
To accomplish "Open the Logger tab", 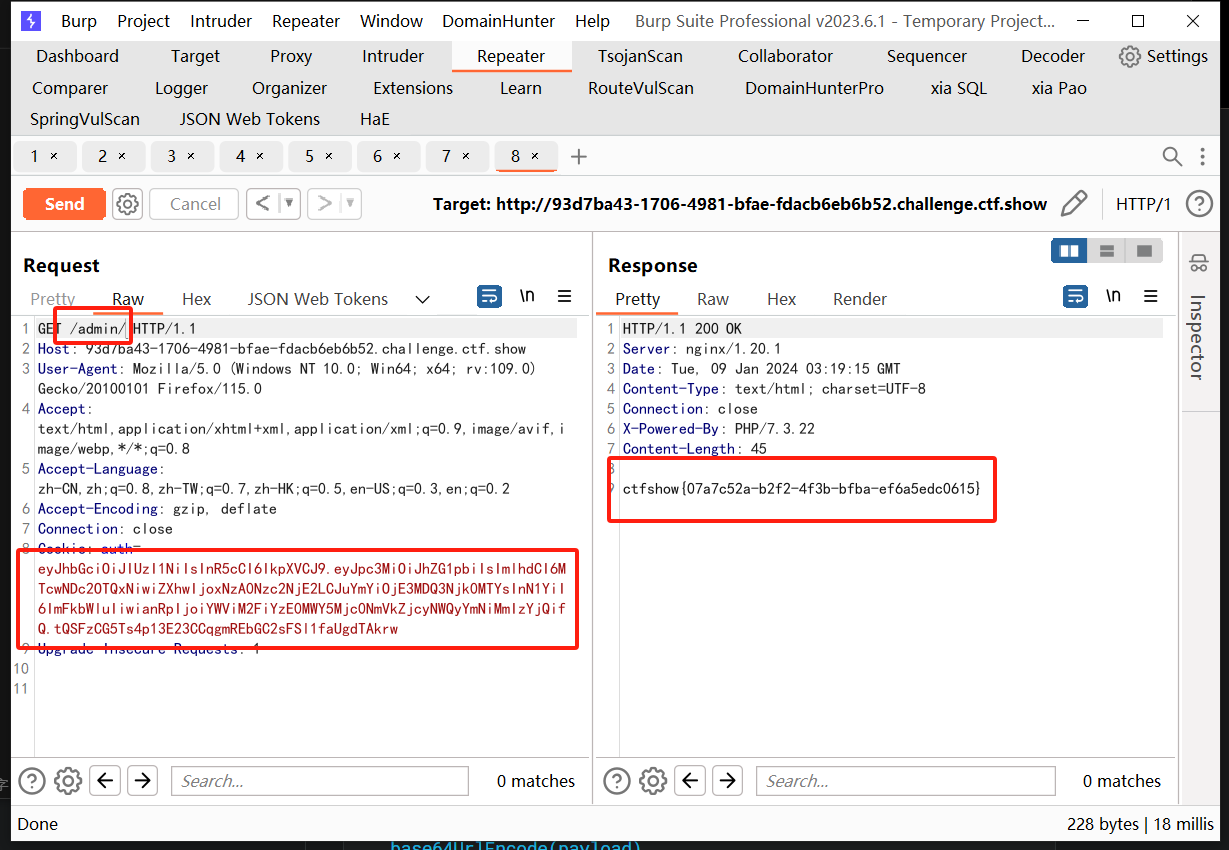I will (181, 88).
